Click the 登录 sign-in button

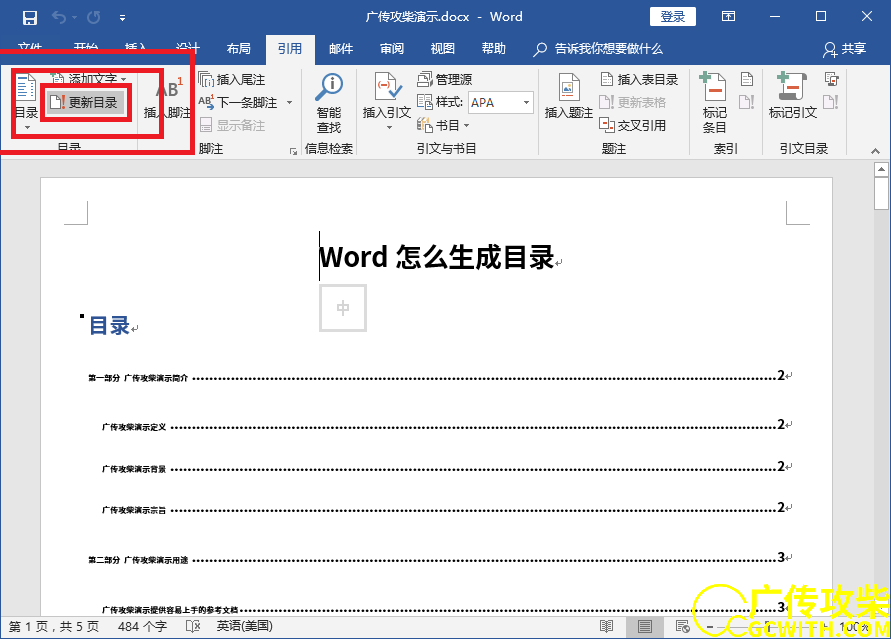tap(673, 16)
